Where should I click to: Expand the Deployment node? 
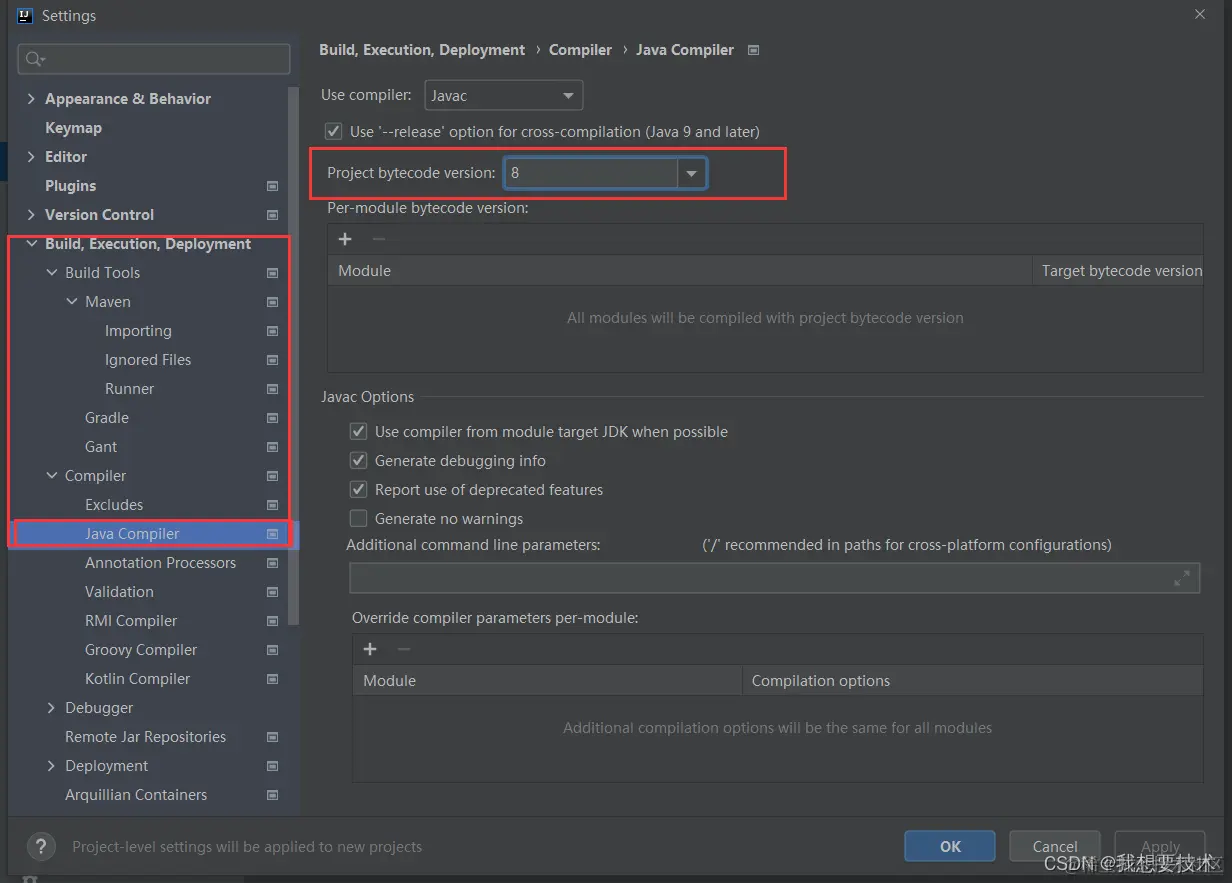coord(52,766)
